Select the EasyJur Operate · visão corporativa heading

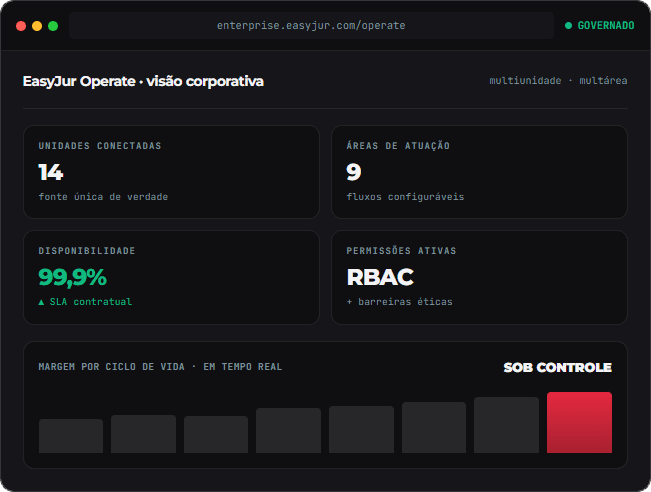[143, 81]
